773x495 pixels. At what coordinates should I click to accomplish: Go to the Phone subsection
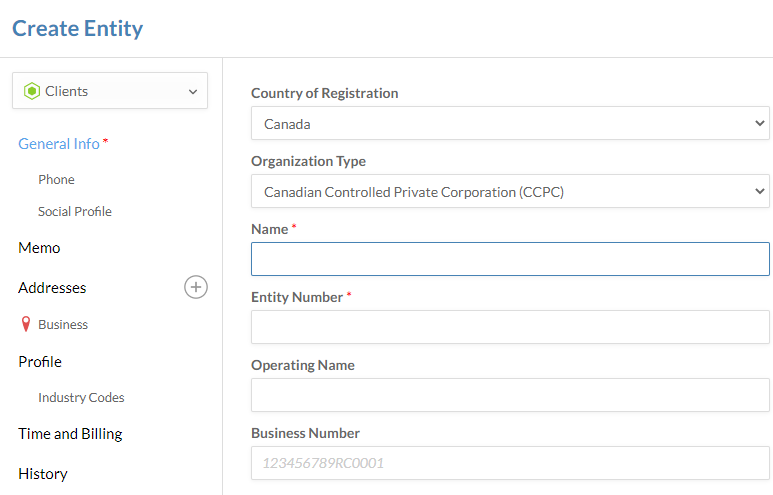pos(56,180)
